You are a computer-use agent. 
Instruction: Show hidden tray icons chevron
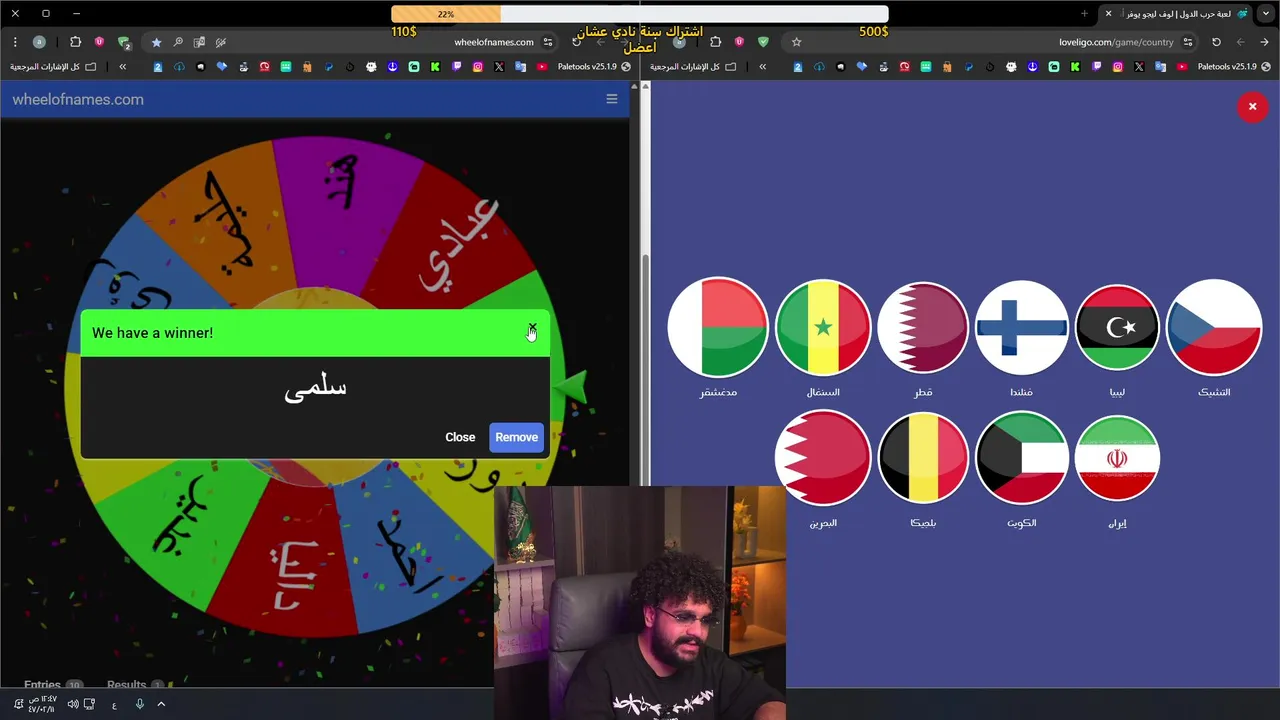click(x=161, y=704)
